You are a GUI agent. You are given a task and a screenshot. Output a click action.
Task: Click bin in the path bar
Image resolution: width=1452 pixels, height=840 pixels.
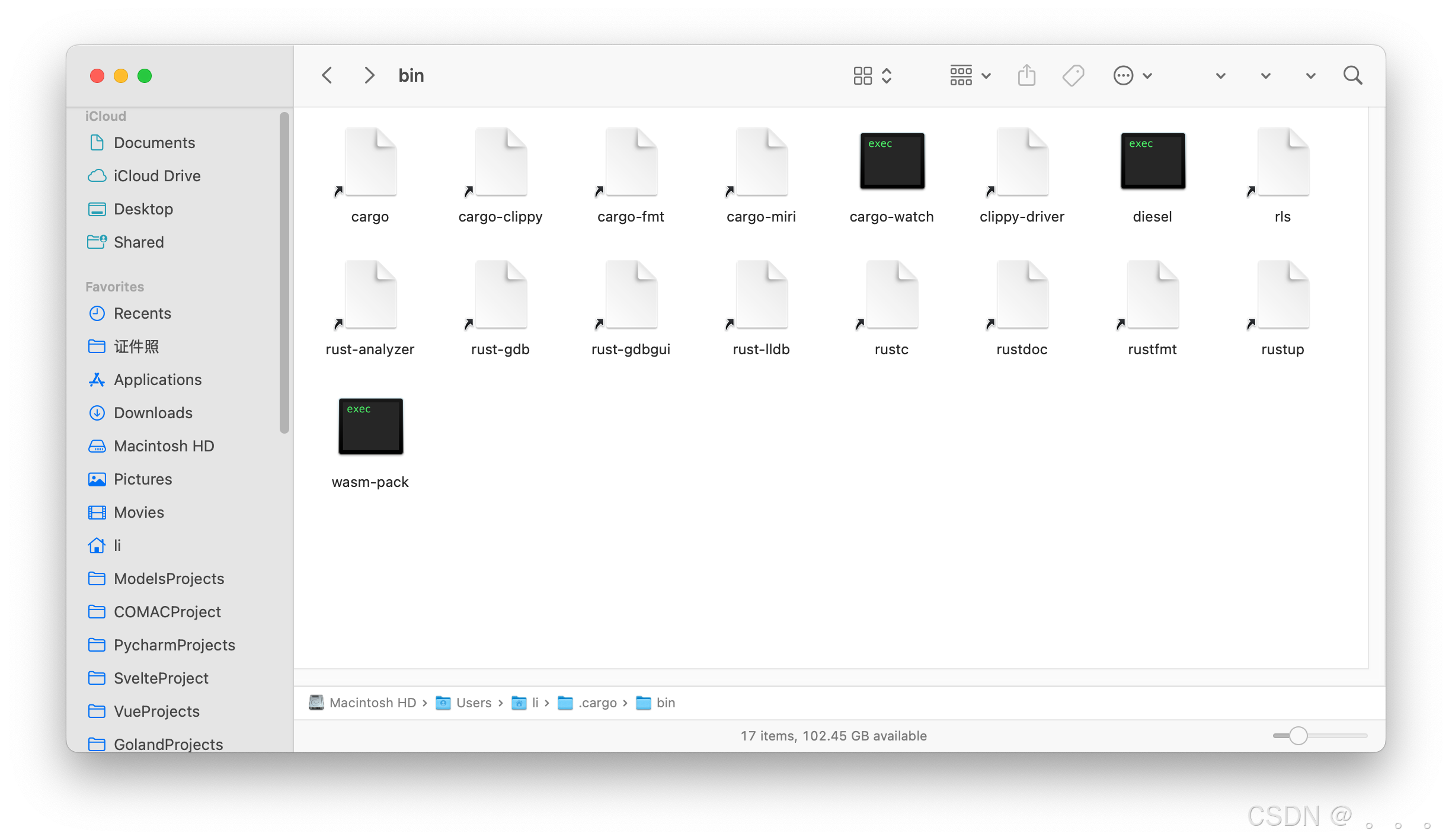[655, 703]
